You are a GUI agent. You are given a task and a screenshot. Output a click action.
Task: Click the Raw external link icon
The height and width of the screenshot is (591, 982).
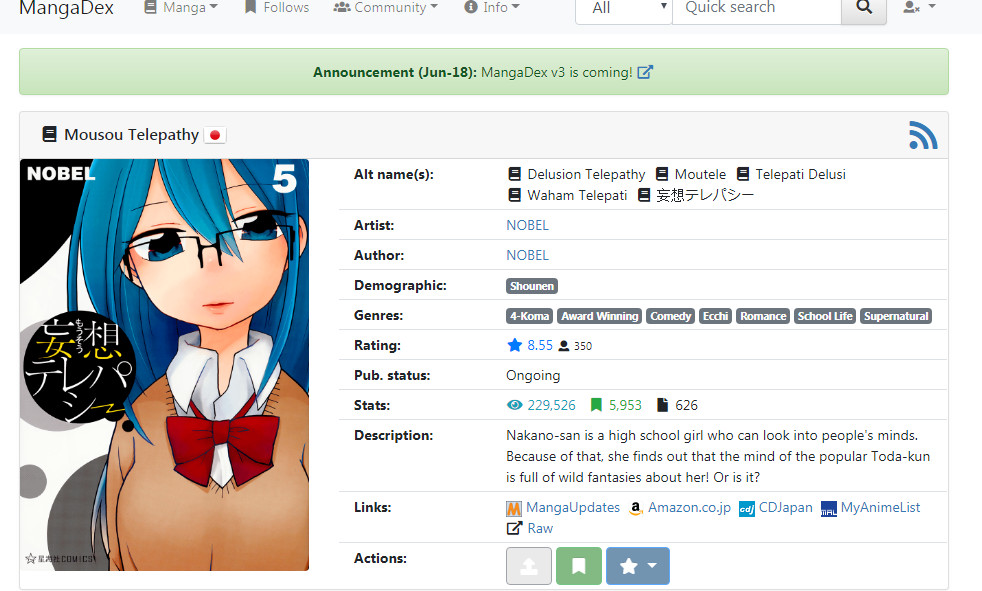[514, 528]
